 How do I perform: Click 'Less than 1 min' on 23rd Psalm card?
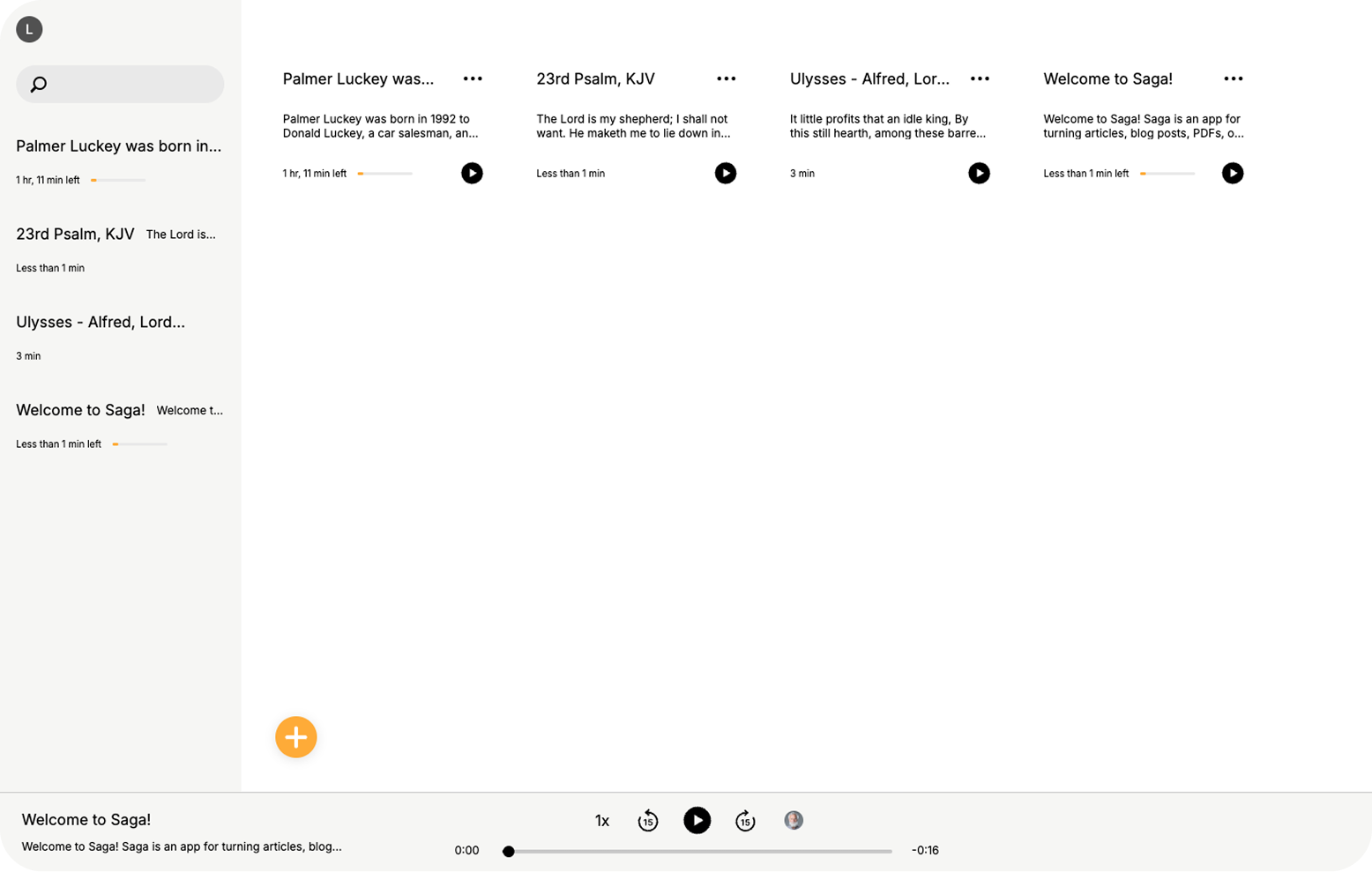coord(570,174)
